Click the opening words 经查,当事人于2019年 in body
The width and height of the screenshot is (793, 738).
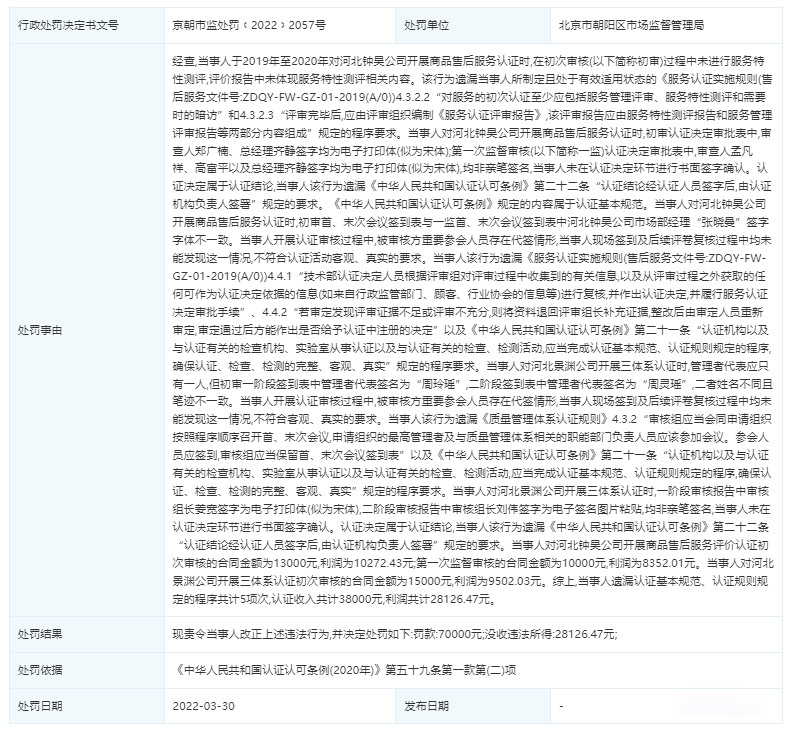click(230, 62)
